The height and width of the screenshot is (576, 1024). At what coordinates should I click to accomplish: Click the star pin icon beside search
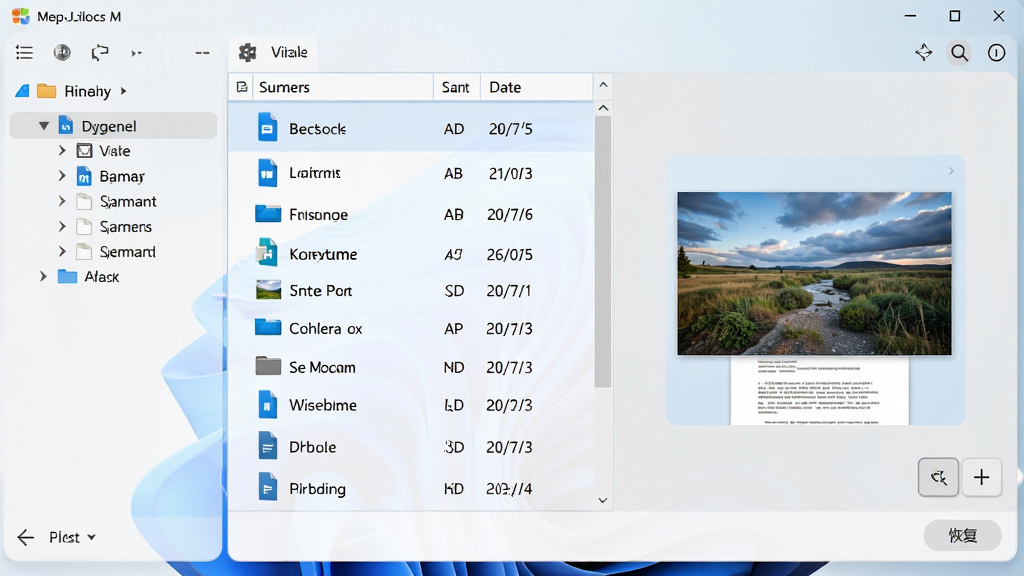(x=923, y=52)
